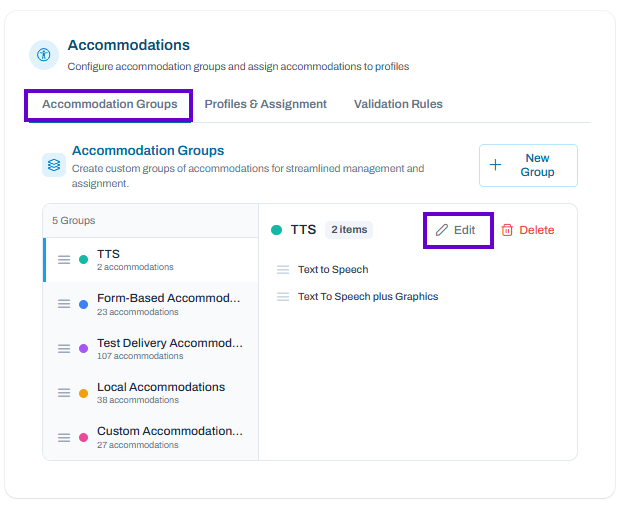Click the pink dot of Custom Accommodation group
The image size is (622, 505).
coord(83,438)
